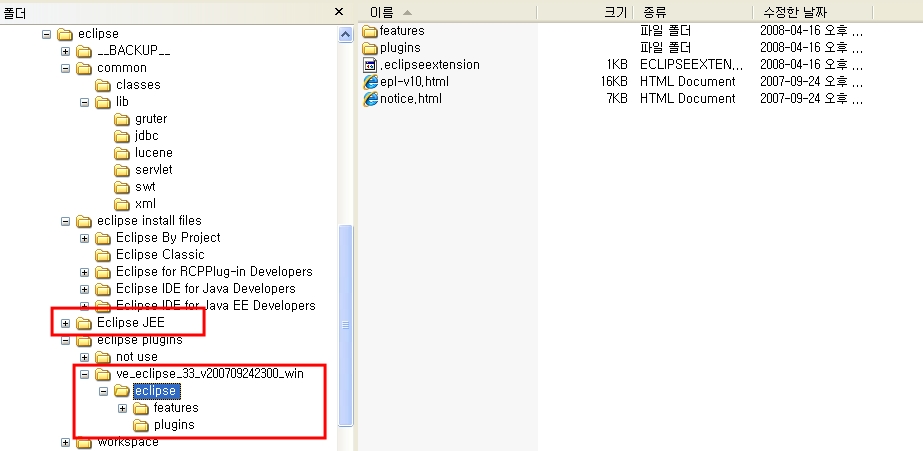Viewport: 923px width, 451px height.
Task: Expand the Eclipse JEE node
Action: coord(65,323)
